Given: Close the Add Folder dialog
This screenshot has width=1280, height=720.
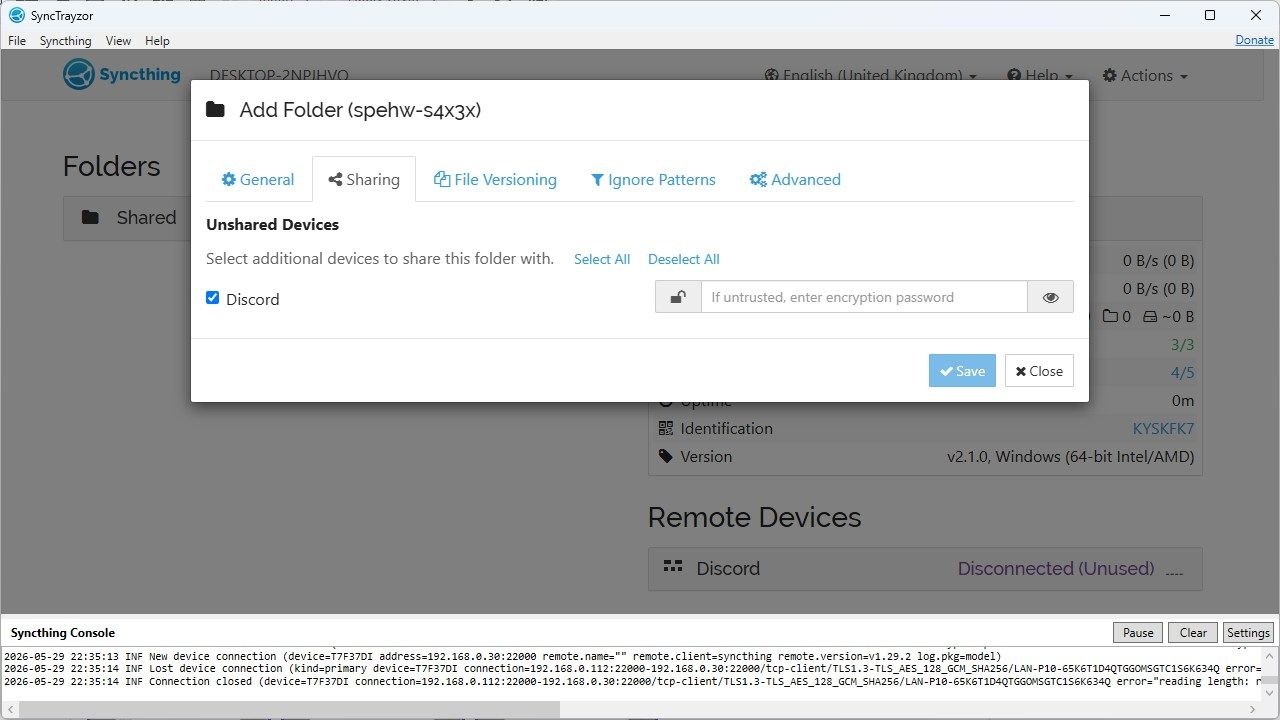Looking at the screenshot, I should [x=1039, y=371].
